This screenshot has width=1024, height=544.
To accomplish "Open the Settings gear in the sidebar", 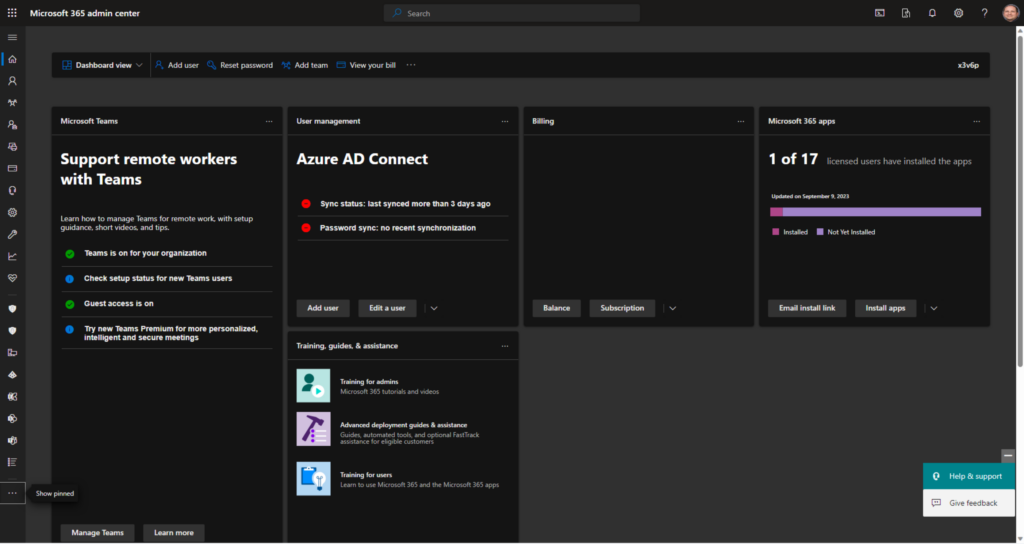I will [x=12, y=212].
